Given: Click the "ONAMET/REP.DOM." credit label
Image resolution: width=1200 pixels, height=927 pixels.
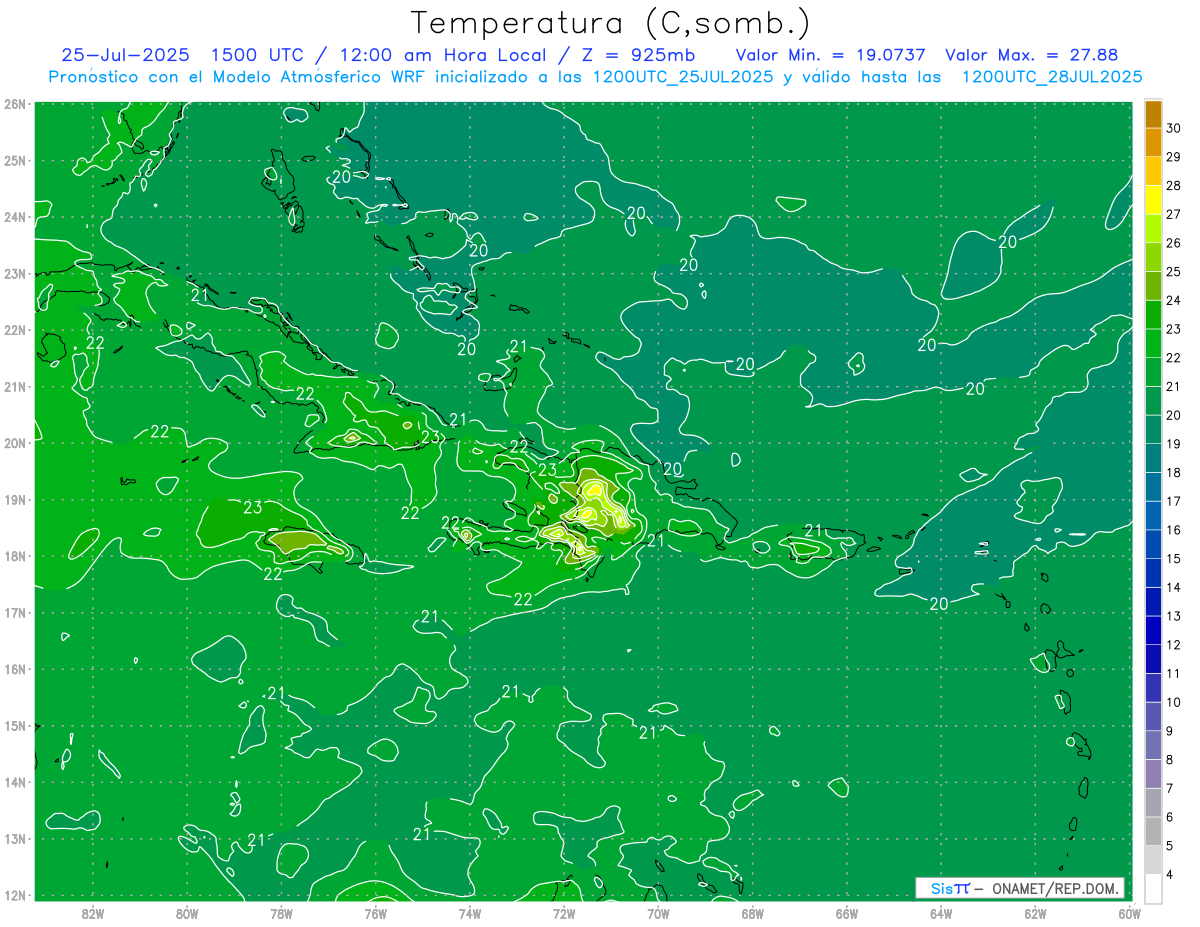Looking at the screenshot, I should [x=1055, y=888].
